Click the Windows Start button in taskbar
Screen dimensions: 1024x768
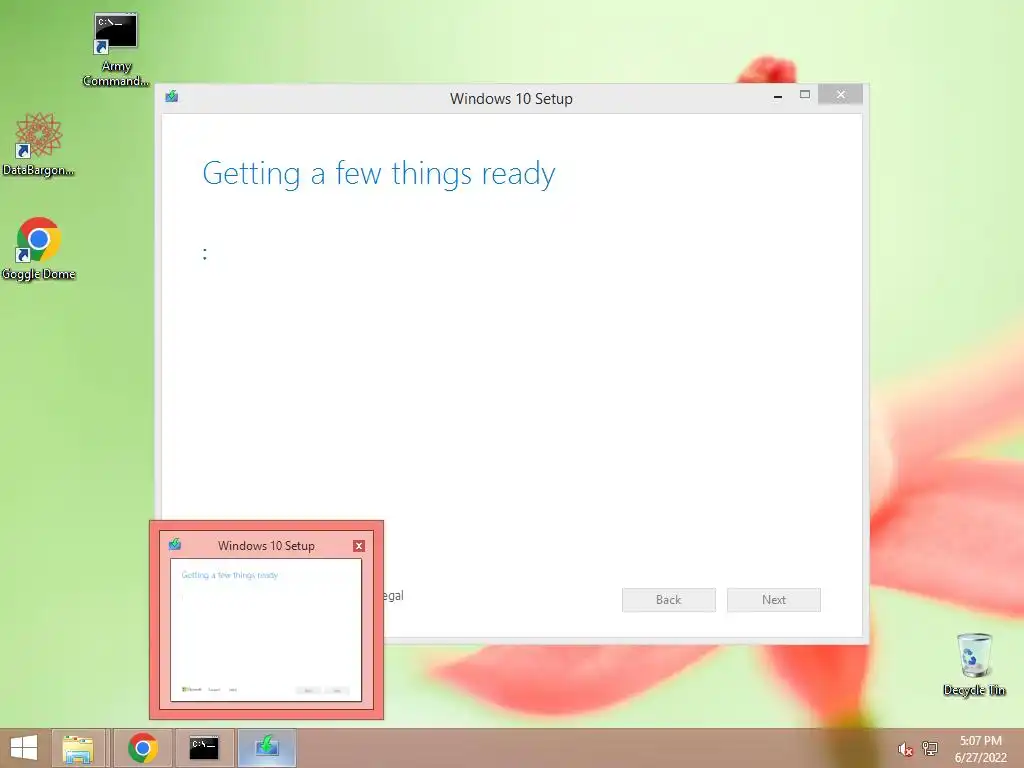coord(24,748)
